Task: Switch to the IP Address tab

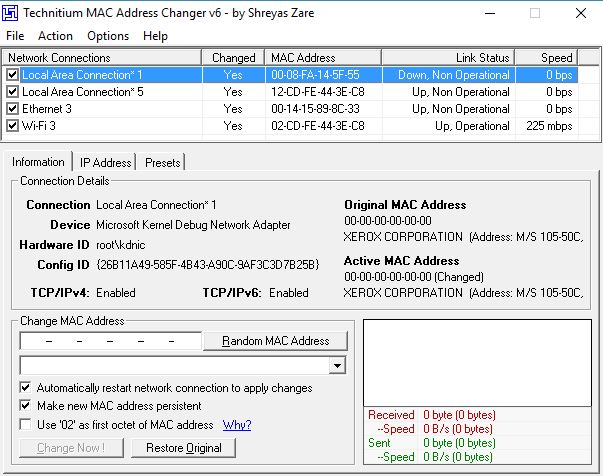Action: pyautogui.click(x=105, y=162)
